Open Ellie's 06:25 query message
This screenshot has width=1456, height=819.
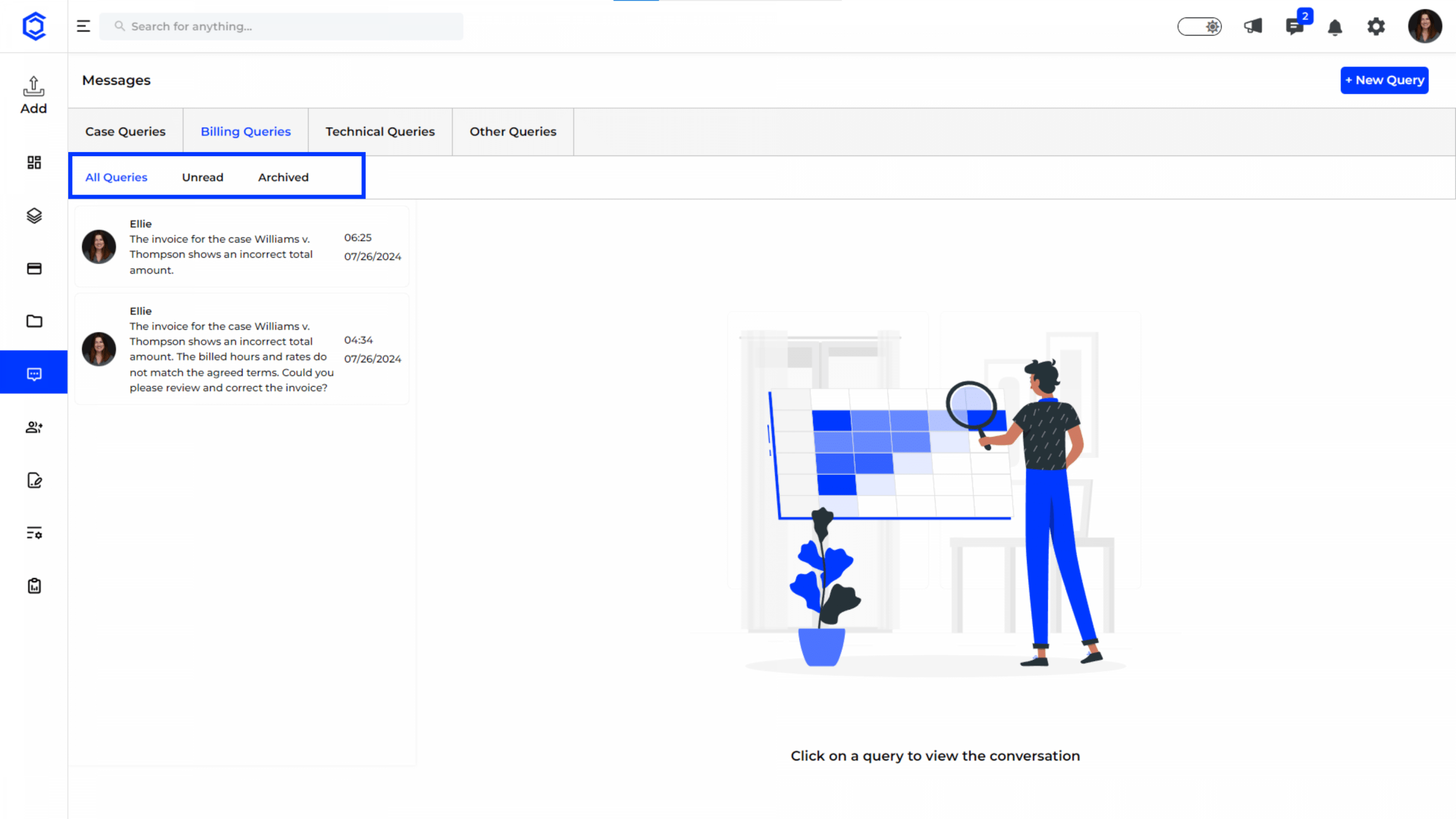point(242,247)
